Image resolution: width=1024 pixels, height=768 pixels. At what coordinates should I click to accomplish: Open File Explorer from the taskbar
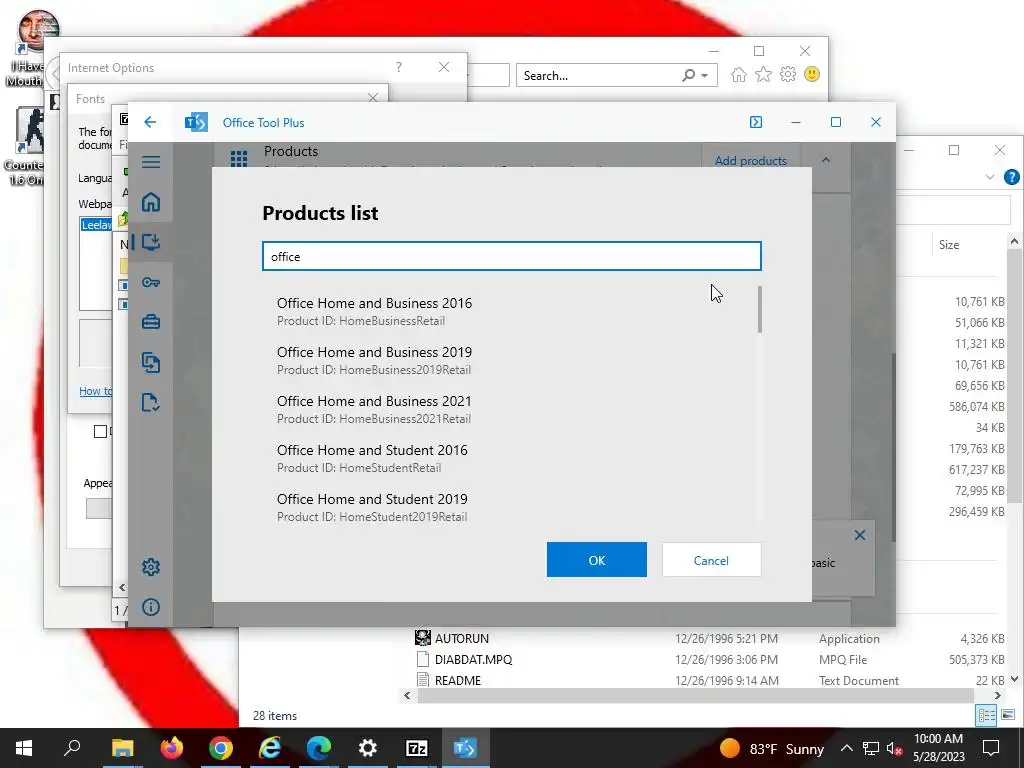click(x=122, y=748)
